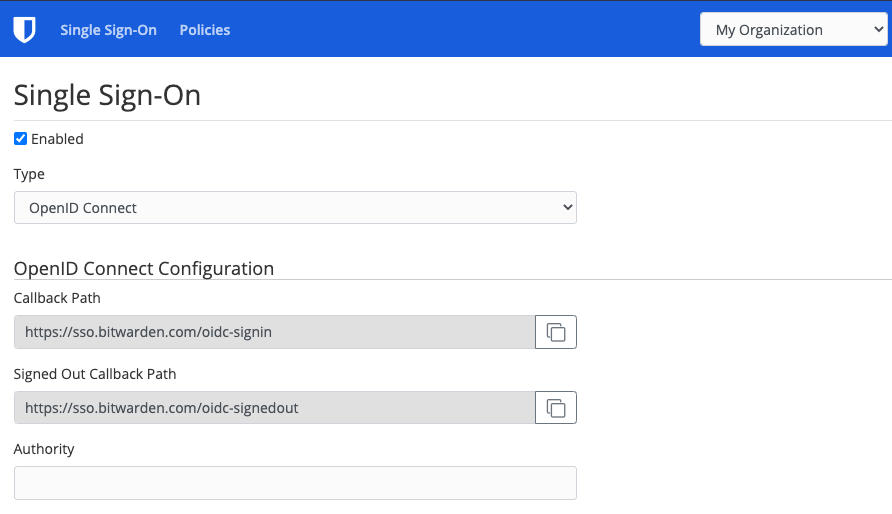The width and height of the screenshot is (892, 514).
Task: Select the Callback Path oidc-signin field
Action: [275, 332]
